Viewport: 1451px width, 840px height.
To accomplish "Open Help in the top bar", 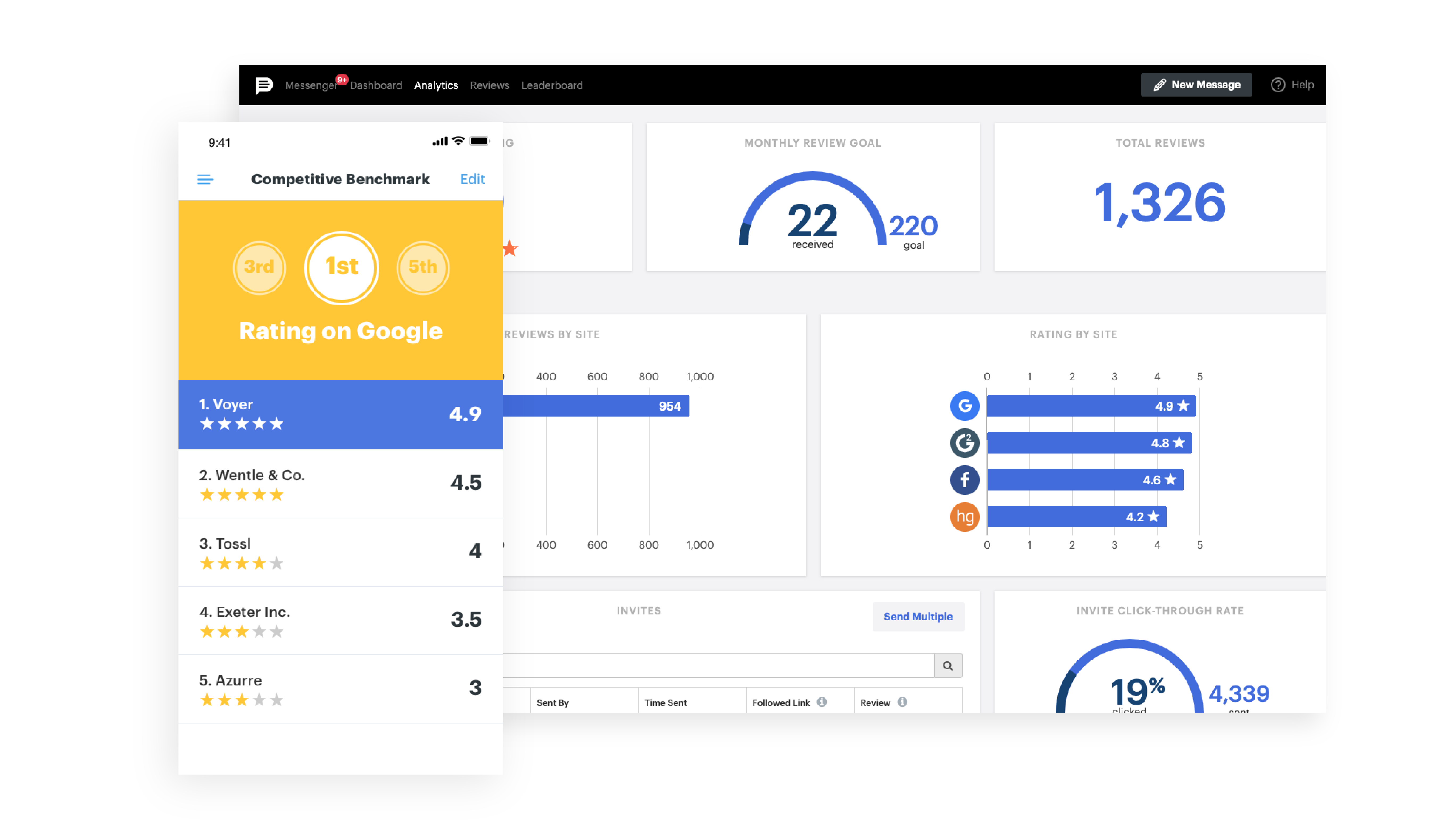I will (x=1292, y=85).
